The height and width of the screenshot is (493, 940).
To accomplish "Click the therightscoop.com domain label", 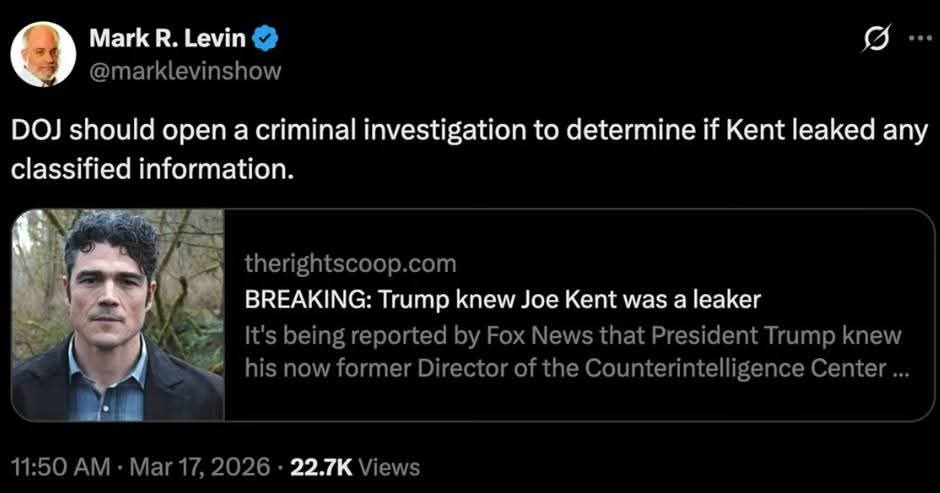I will 350,263.
